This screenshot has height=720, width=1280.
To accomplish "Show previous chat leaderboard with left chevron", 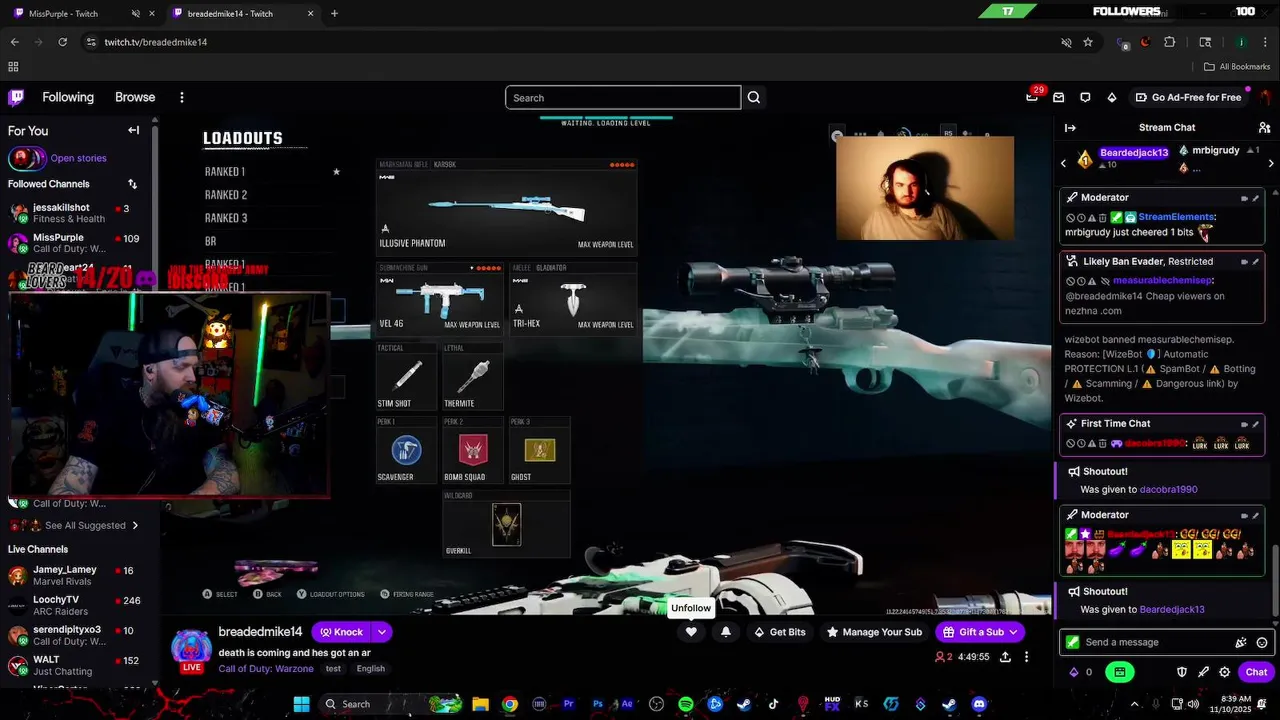I will pyautogui.click(x=1064, y=163).
